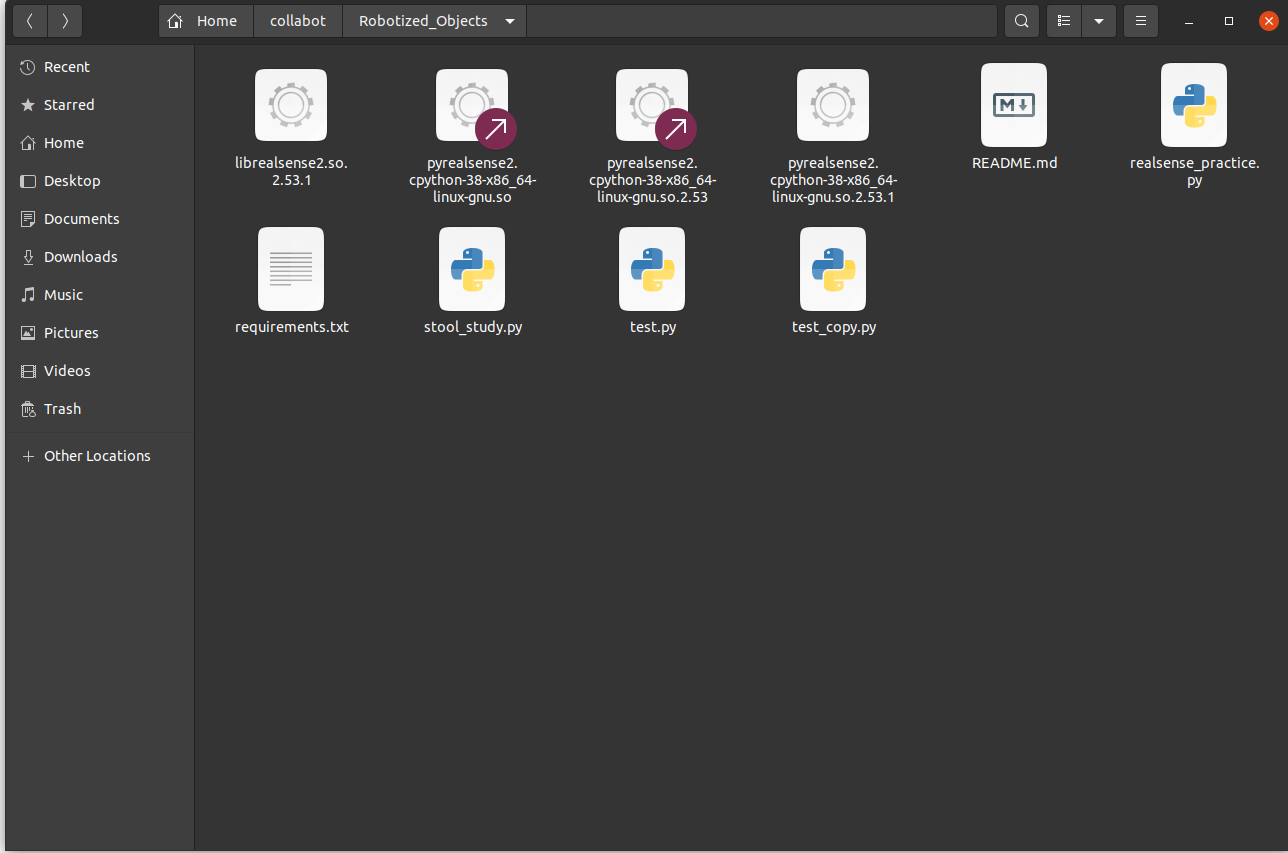
Task: Open the hamburger main menu
Action: pyautogui.click(x=1141, y=21)
